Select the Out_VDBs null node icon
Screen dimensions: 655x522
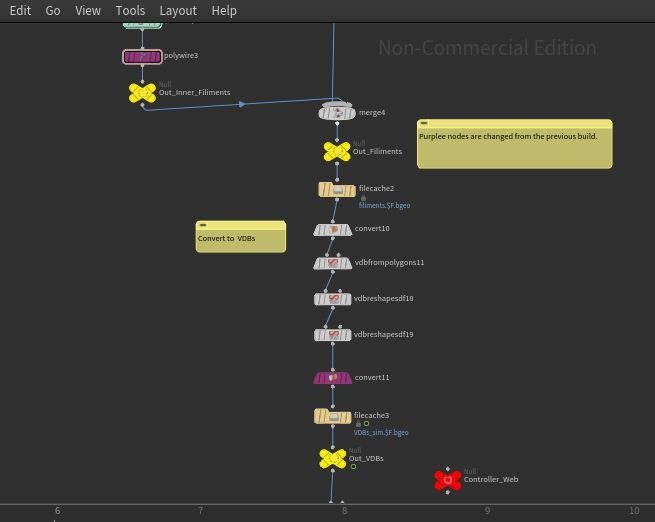332,459
